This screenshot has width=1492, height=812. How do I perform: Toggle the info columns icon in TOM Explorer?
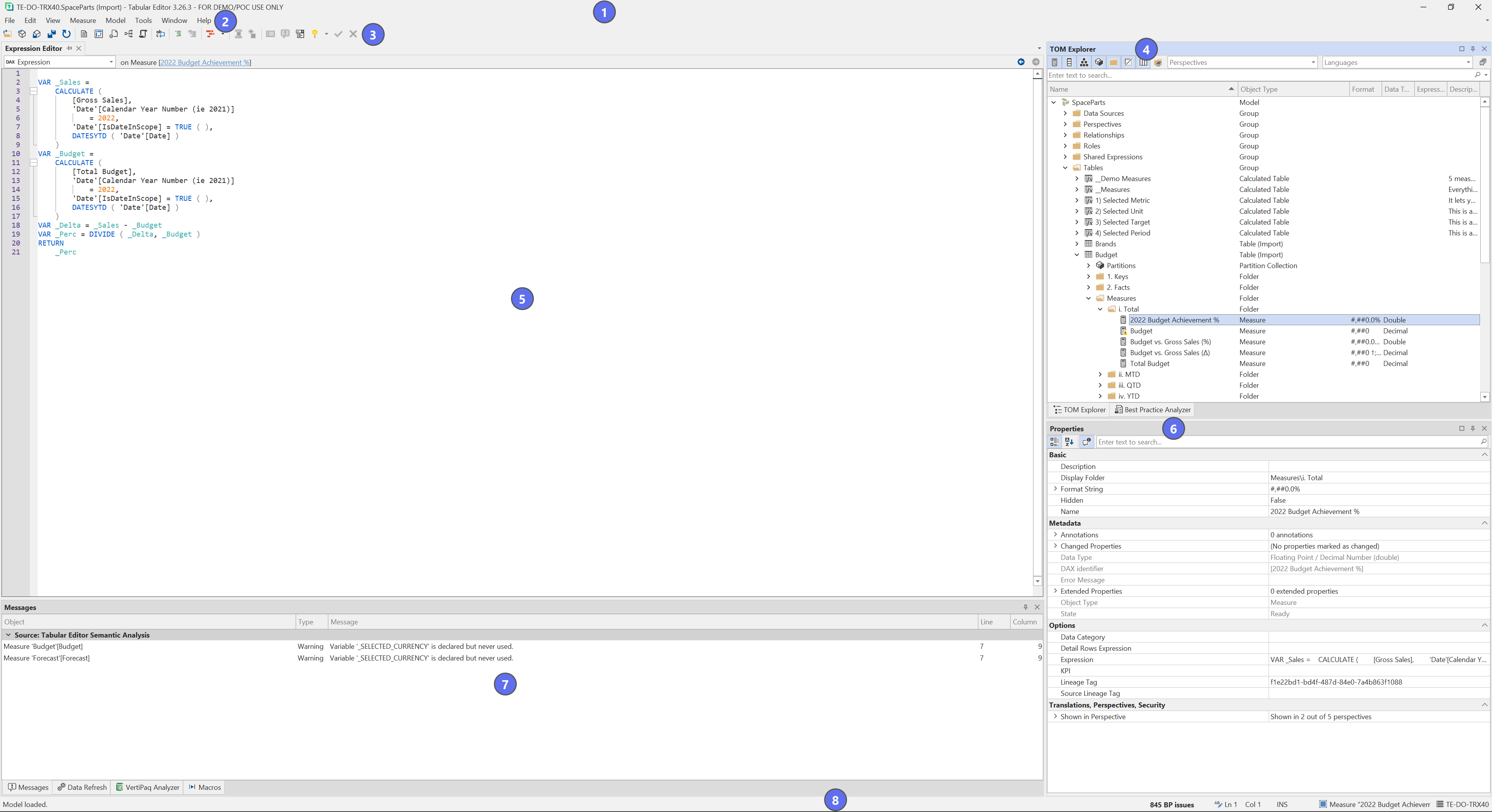[x=1143, y=62]
